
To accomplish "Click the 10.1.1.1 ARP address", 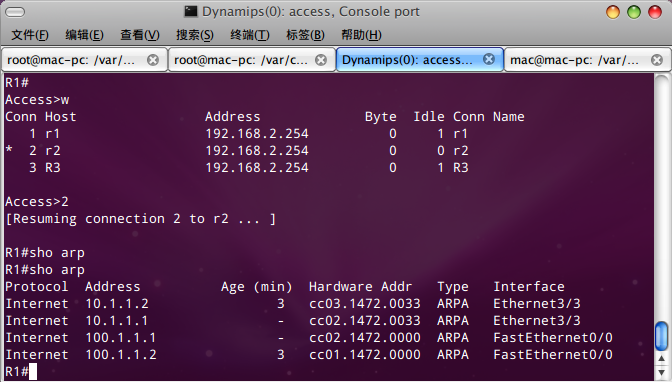I will (x=117, y=321).
